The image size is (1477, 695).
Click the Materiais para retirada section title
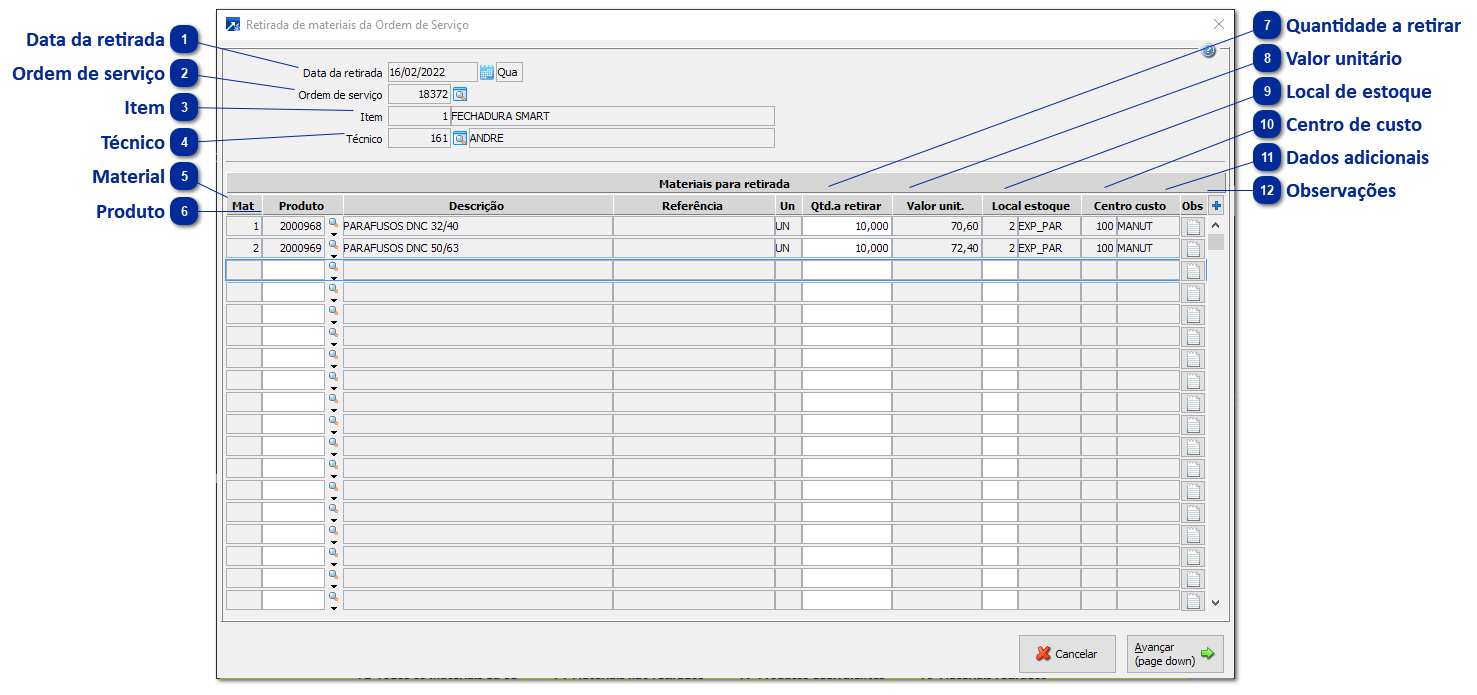(x=724, y=184)
